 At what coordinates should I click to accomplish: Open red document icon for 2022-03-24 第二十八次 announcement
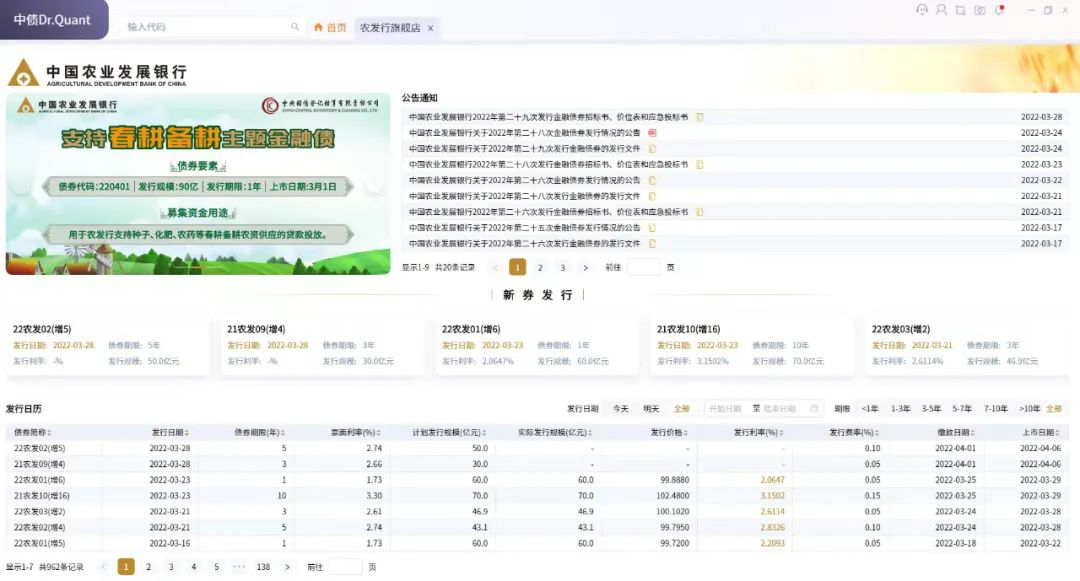click(652, 133)
